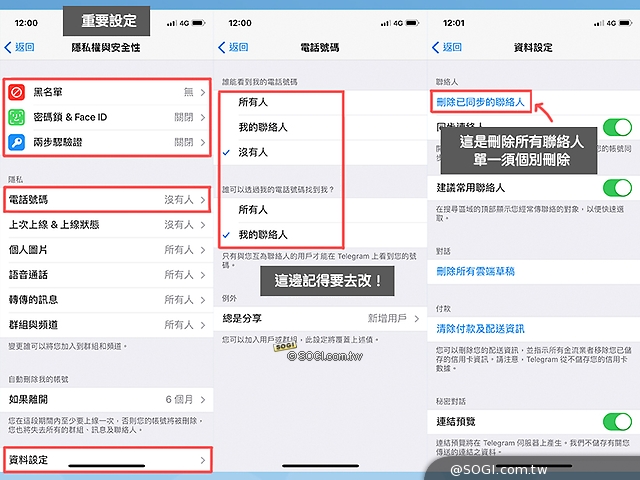Open the 黑名單 row
The width and height of the screenshot is (640, 480).
107,92
